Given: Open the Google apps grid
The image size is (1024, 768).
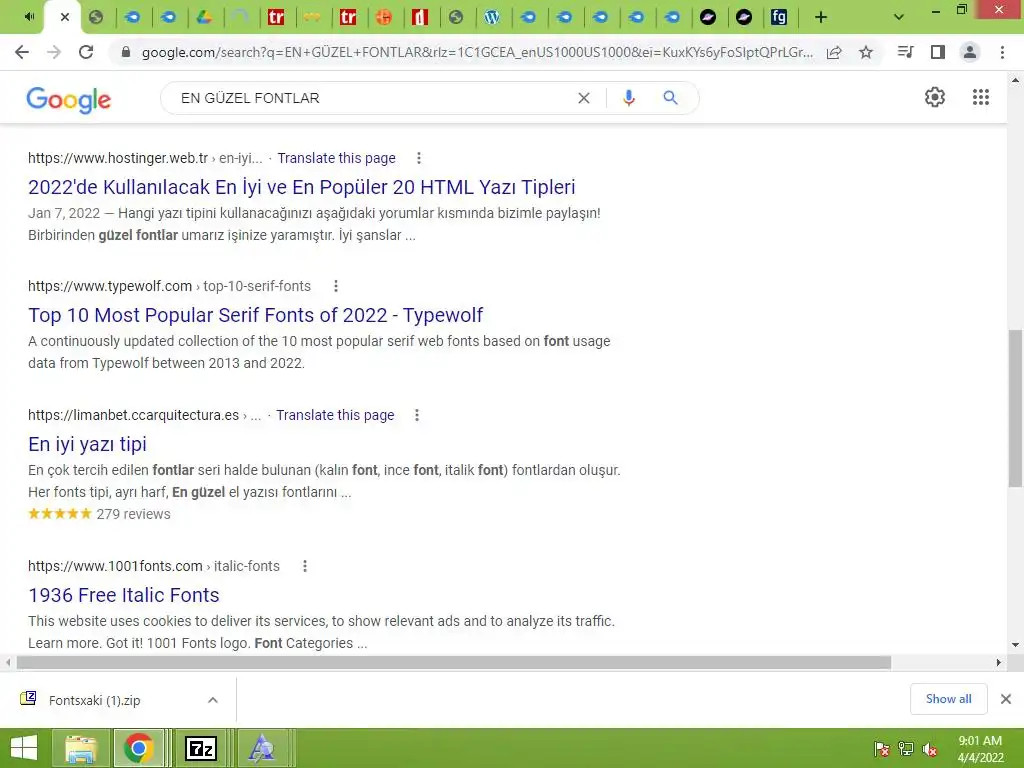Looking at the screenshot, I should [x=981, y=97].
